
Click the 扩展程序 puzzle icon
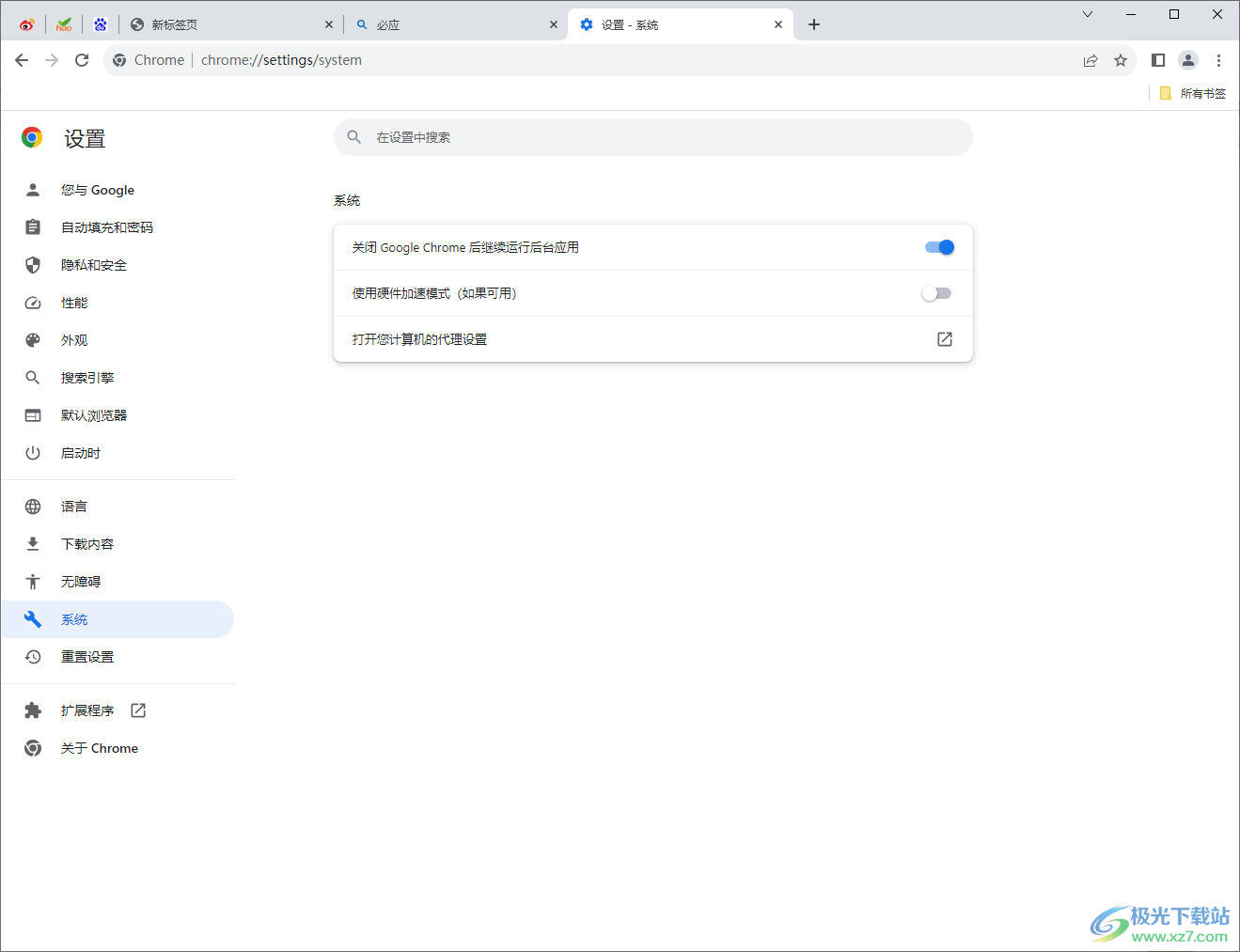pos(33,710)
